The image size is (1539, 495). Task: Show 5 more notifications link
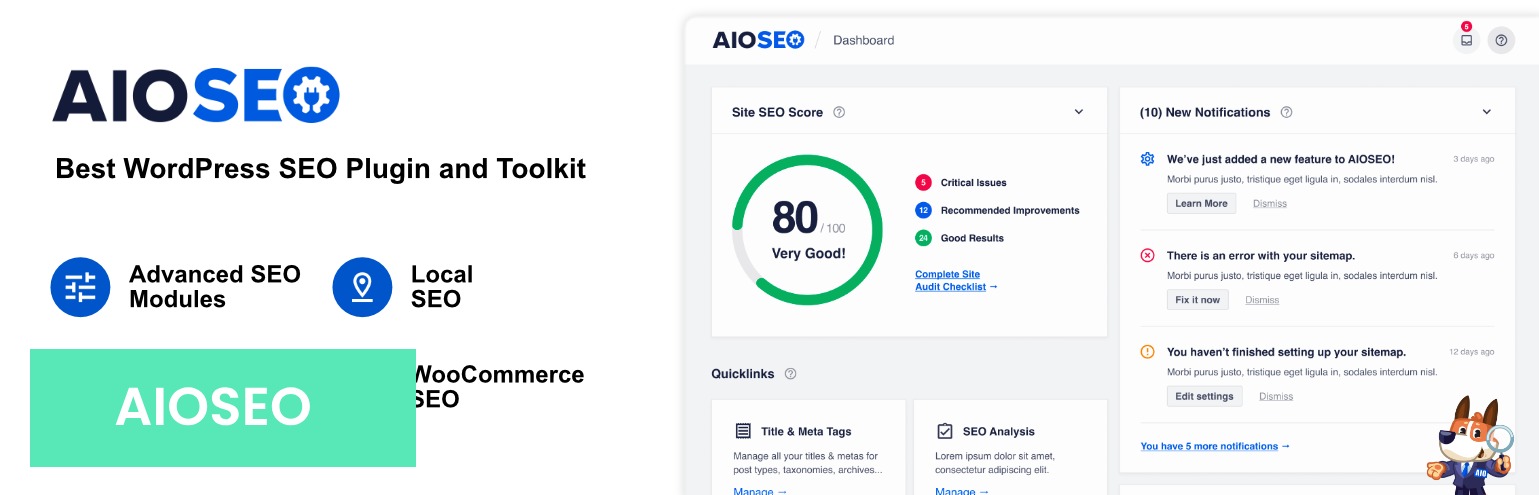tap(1214, 446)
